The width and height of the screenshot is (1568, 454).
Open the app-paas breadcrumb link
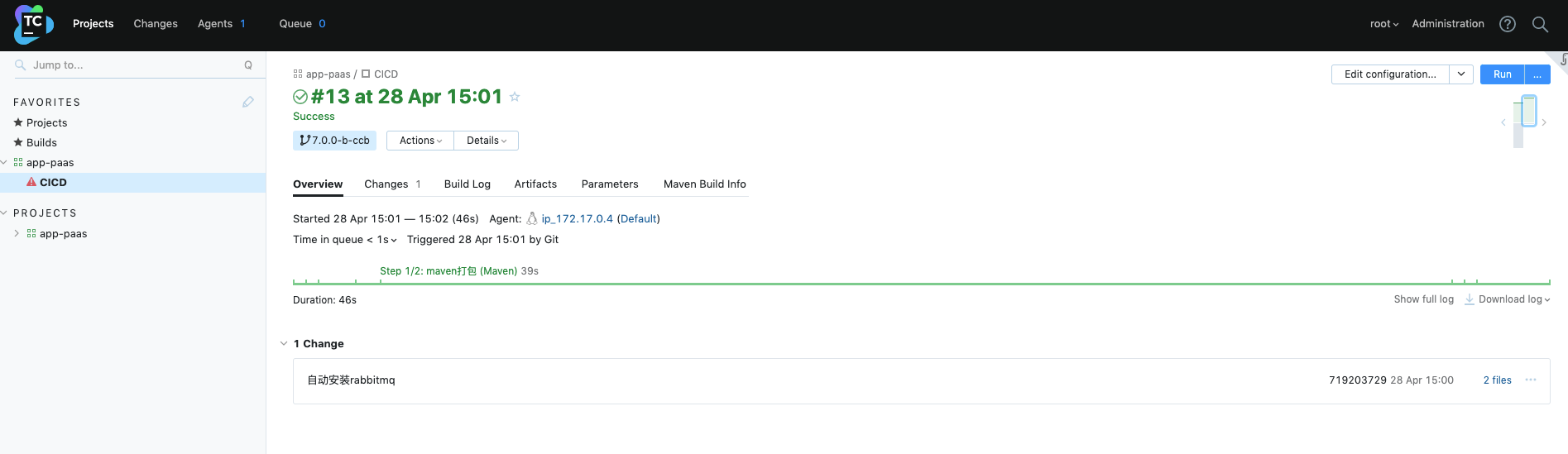click(328, 74)
